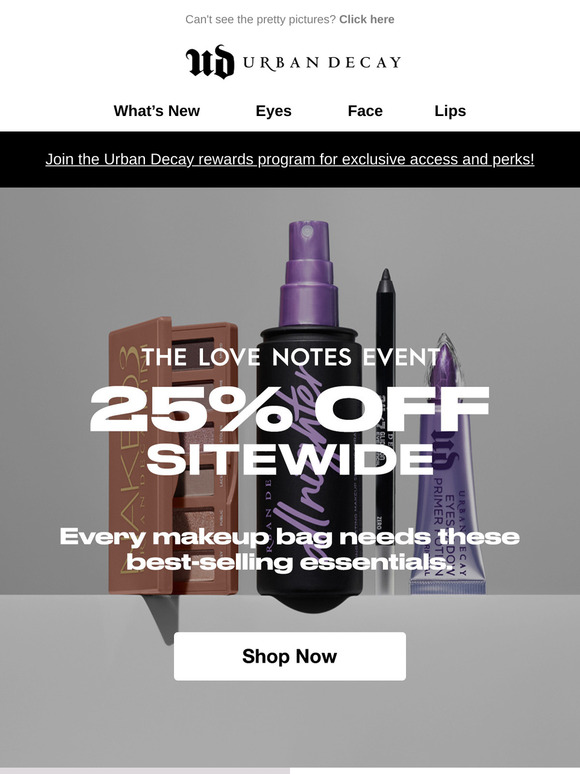Viewport: 580px width, 774px height.
Task: Click 'Can't see the pretty pictures?' text
Action: (x=261, y=19)
